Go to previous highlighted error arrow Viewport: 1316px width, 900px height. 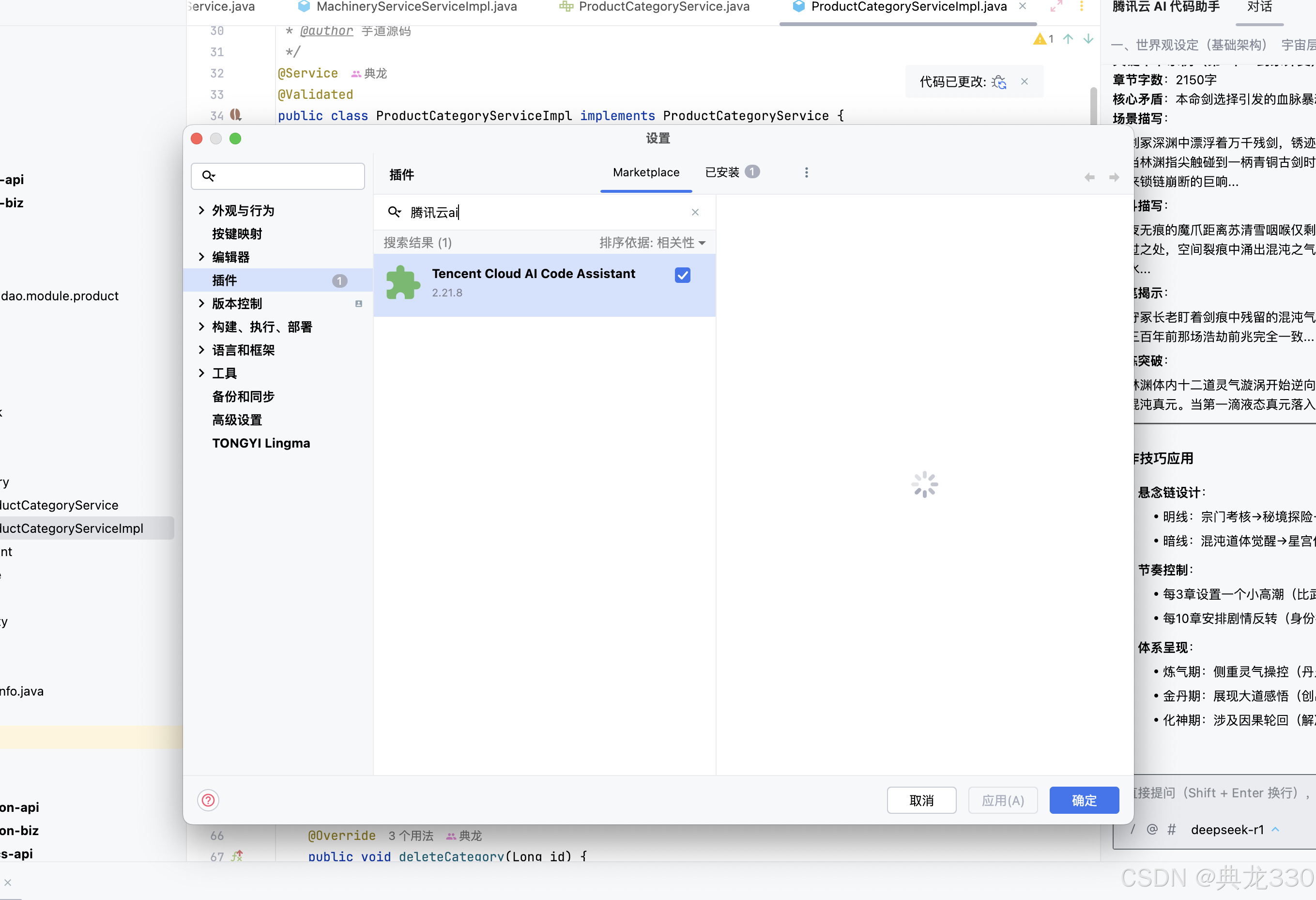pos(1068,39)
